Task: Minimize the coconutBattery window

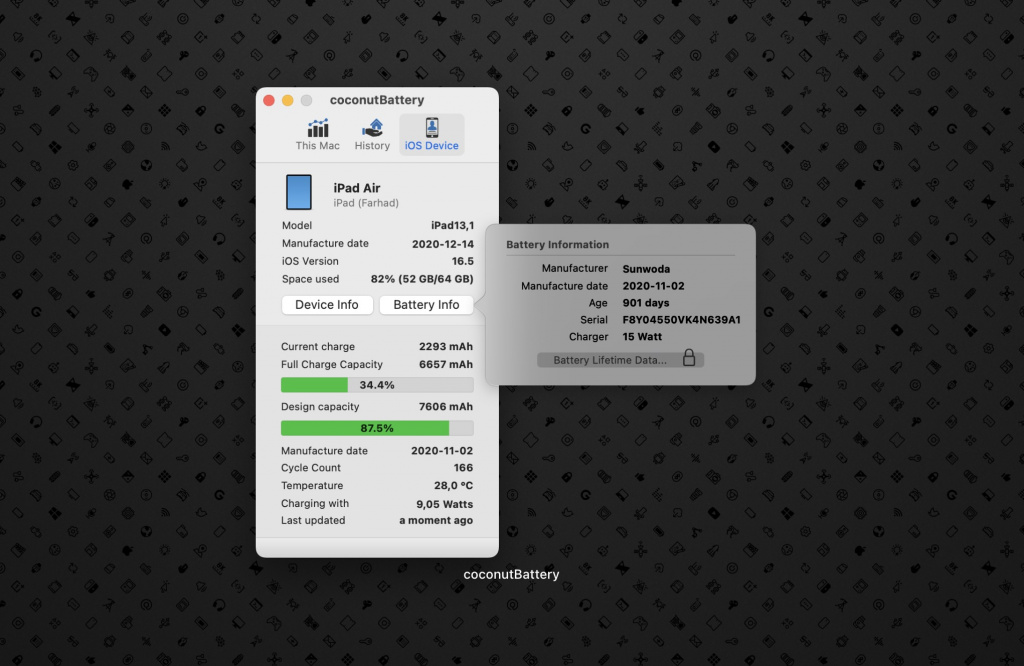Action: [287, 101]
